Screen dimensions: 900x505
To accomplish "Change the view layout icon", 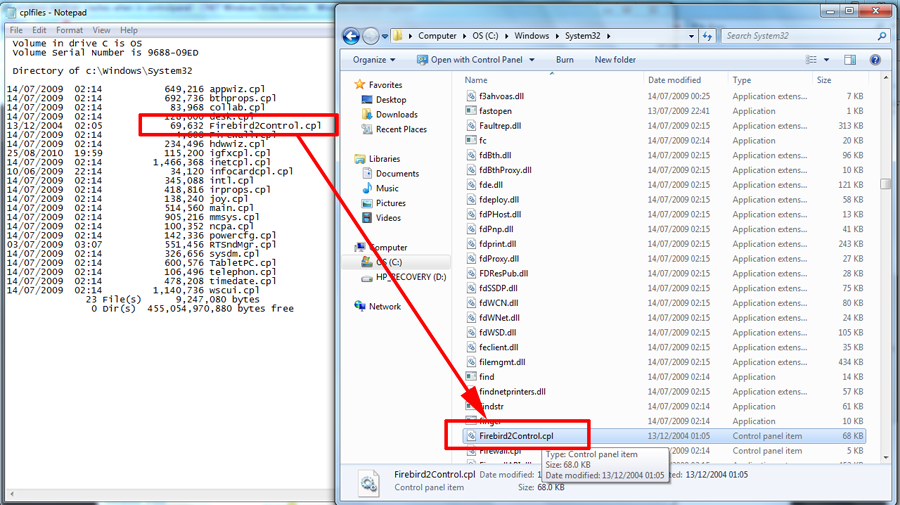I will (x=811, y=60).
